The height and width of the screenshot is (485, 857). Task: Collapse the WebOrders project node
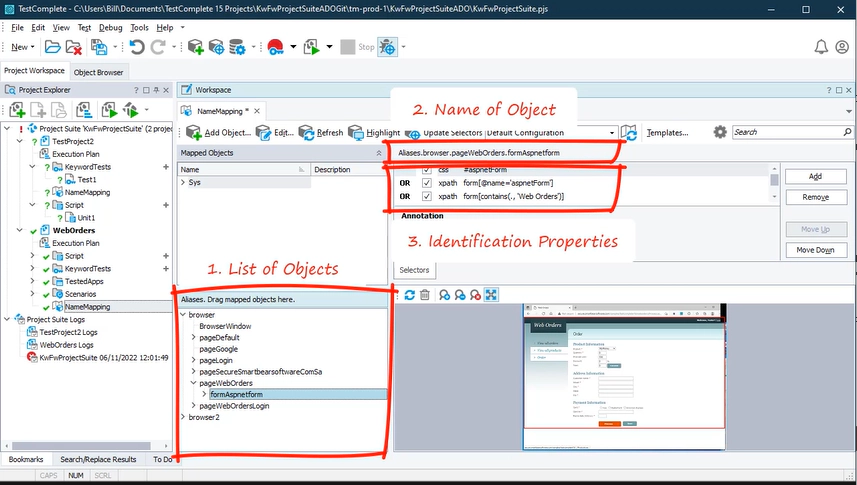tap(20, 230)
